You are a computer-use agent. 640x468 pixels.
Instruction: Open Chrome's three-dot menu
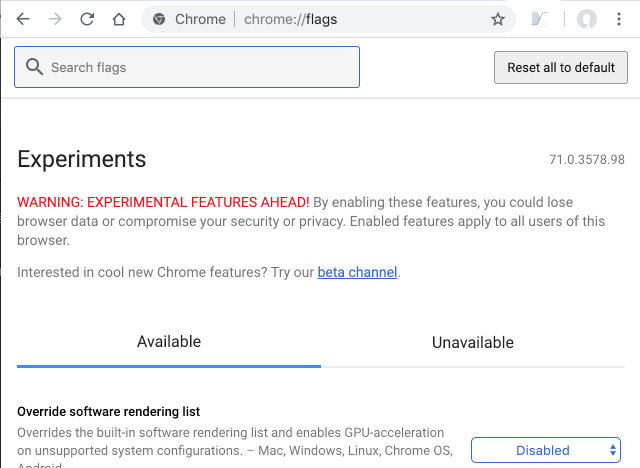click(619, 19)
